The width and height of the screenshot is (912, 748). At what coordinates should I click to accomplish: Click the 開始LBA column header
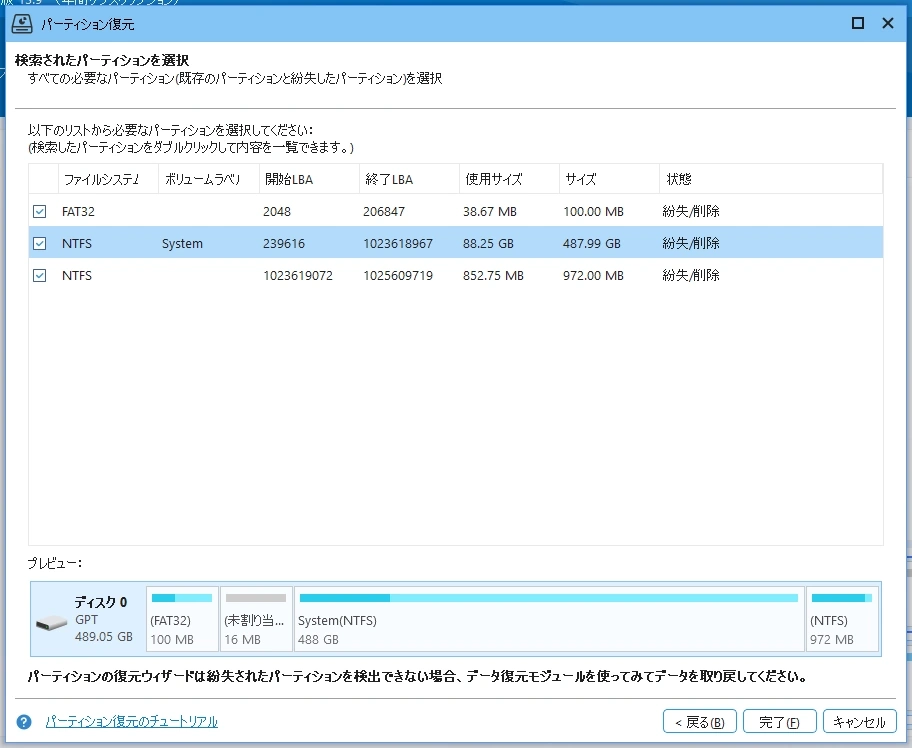(x=309, y=179)
